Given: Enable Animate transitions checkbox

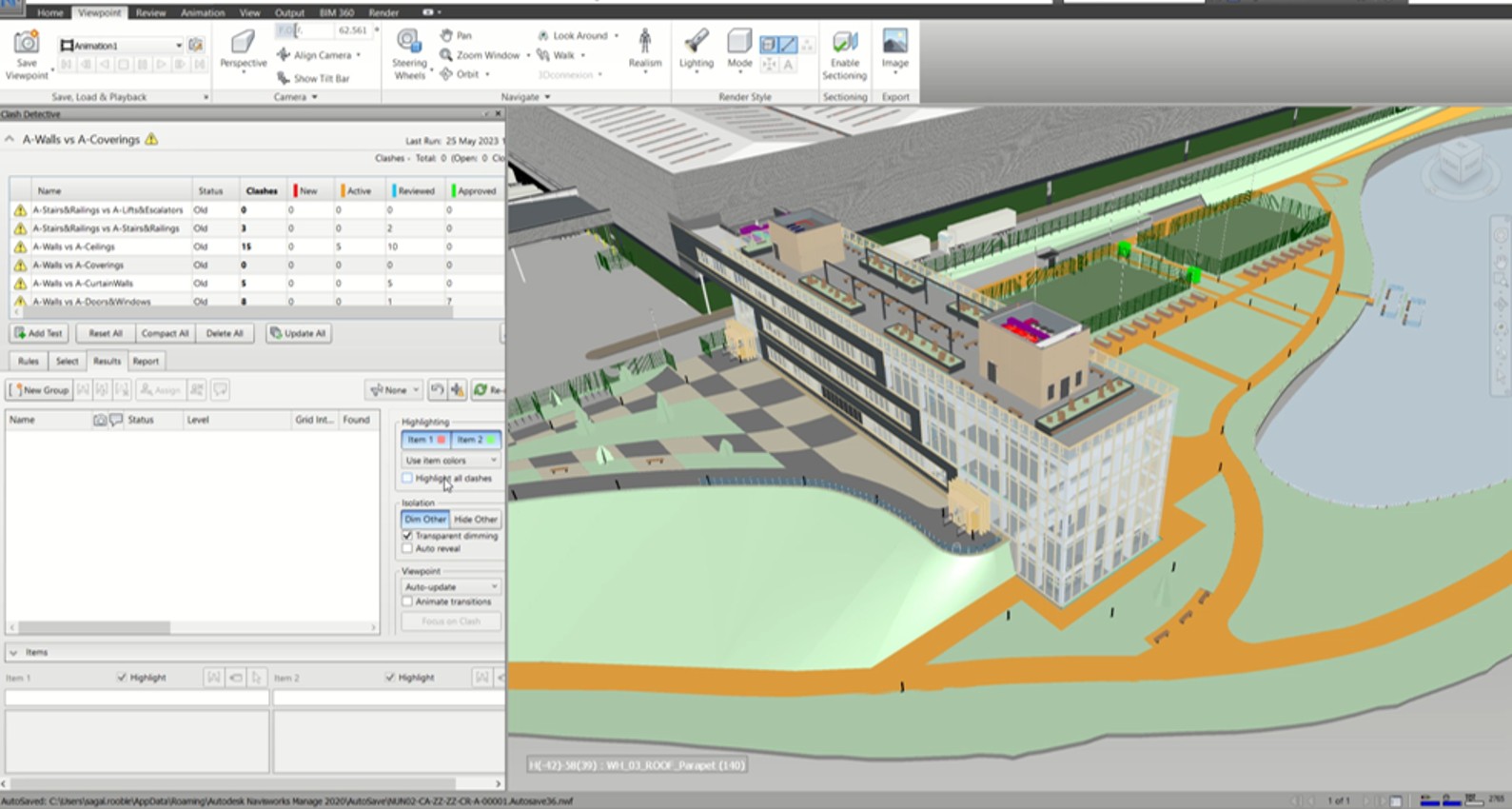Looking at the screenshot, I should tap(407, 602).
